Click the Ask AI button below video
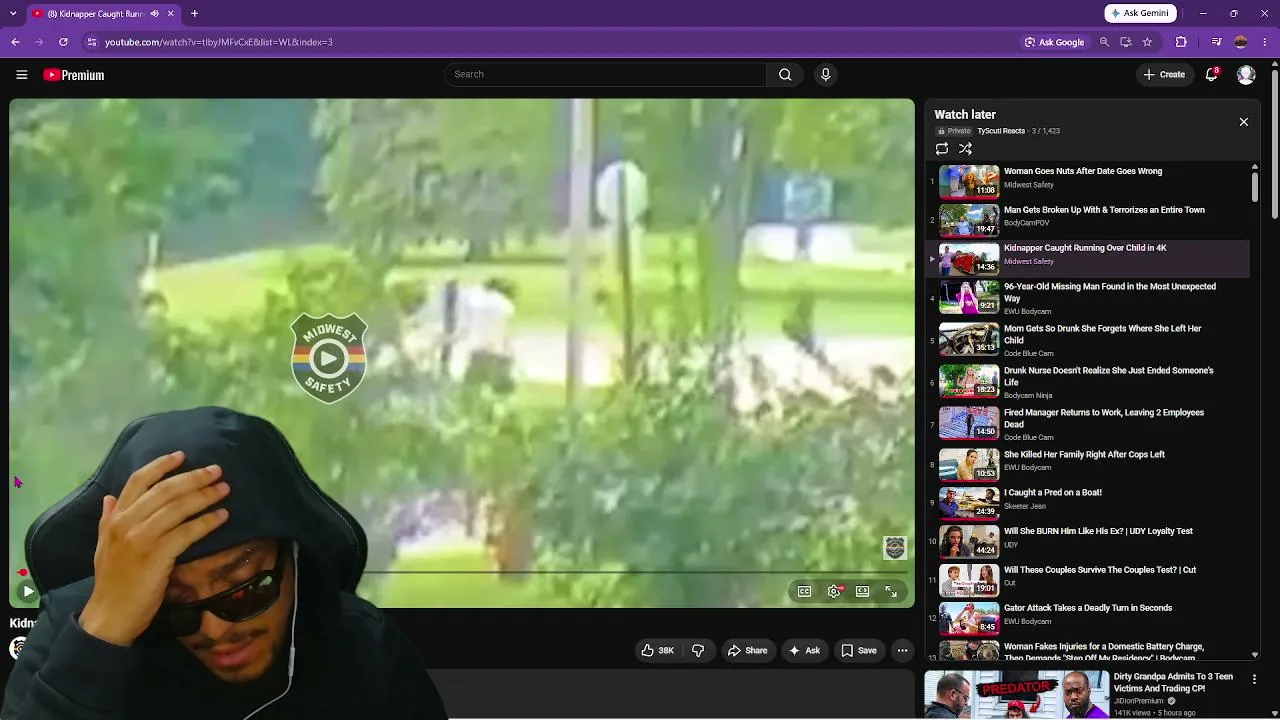 tap(804, 650)
